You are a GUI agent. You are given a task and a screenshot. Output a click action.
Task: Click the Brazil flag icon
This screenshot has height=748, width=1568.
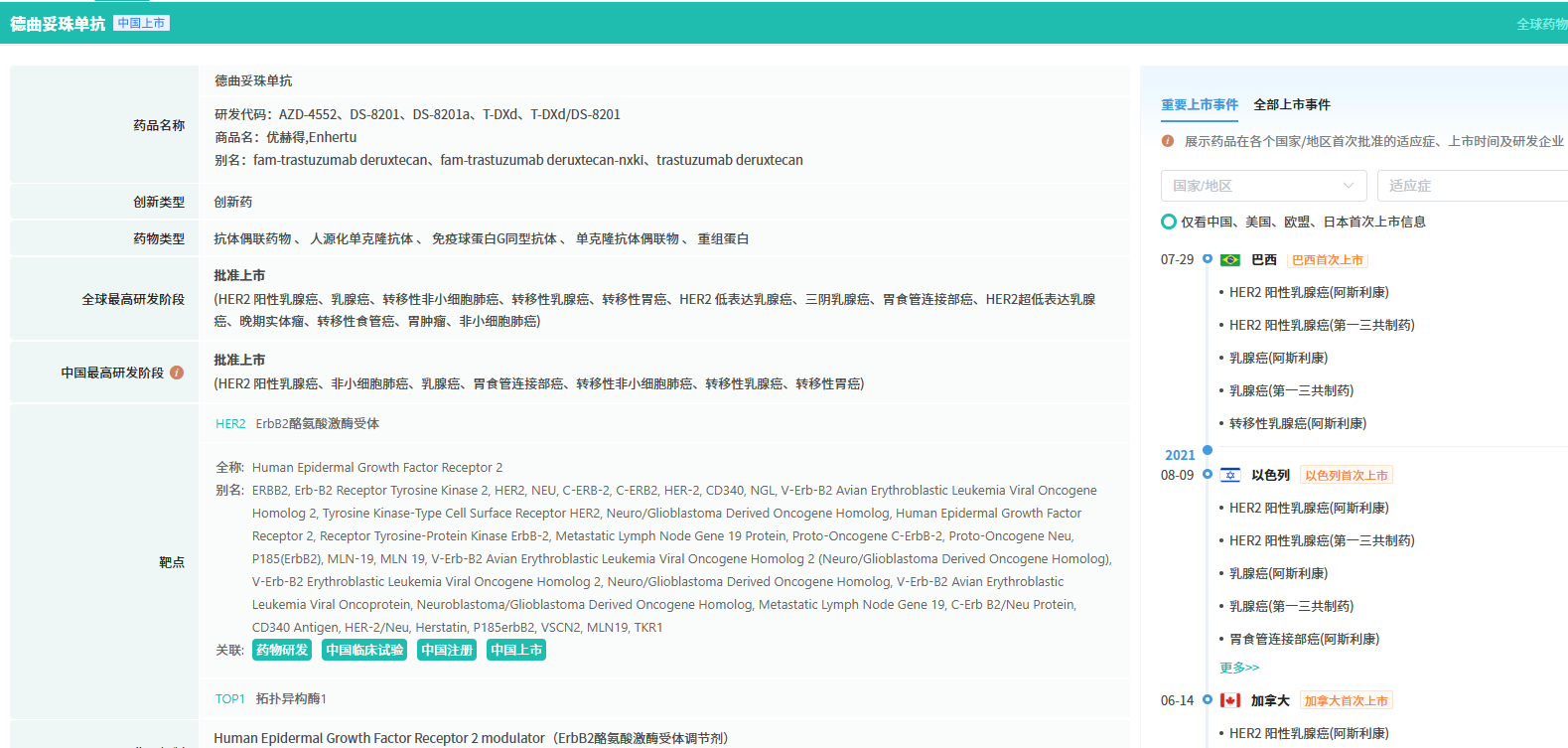coord(1229,260)
